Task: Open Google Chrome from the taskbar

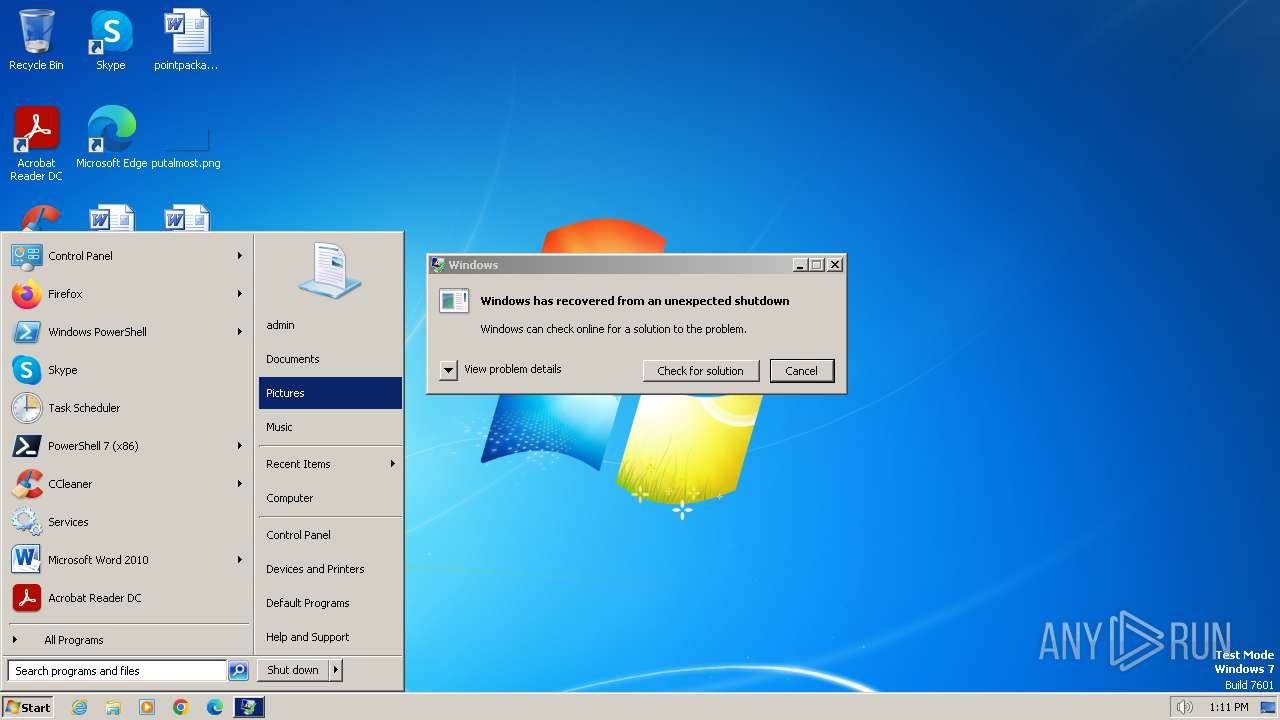Action: (x=181, y=707)
